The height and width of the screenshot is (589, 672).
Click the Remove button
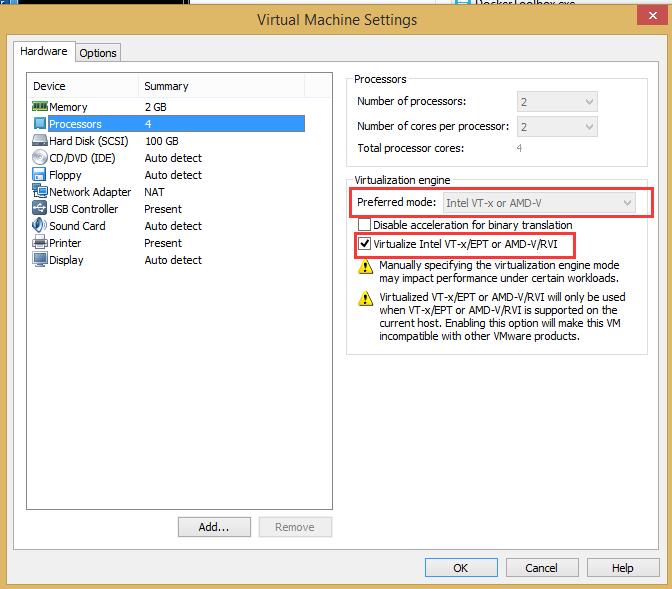pos(295,527)
